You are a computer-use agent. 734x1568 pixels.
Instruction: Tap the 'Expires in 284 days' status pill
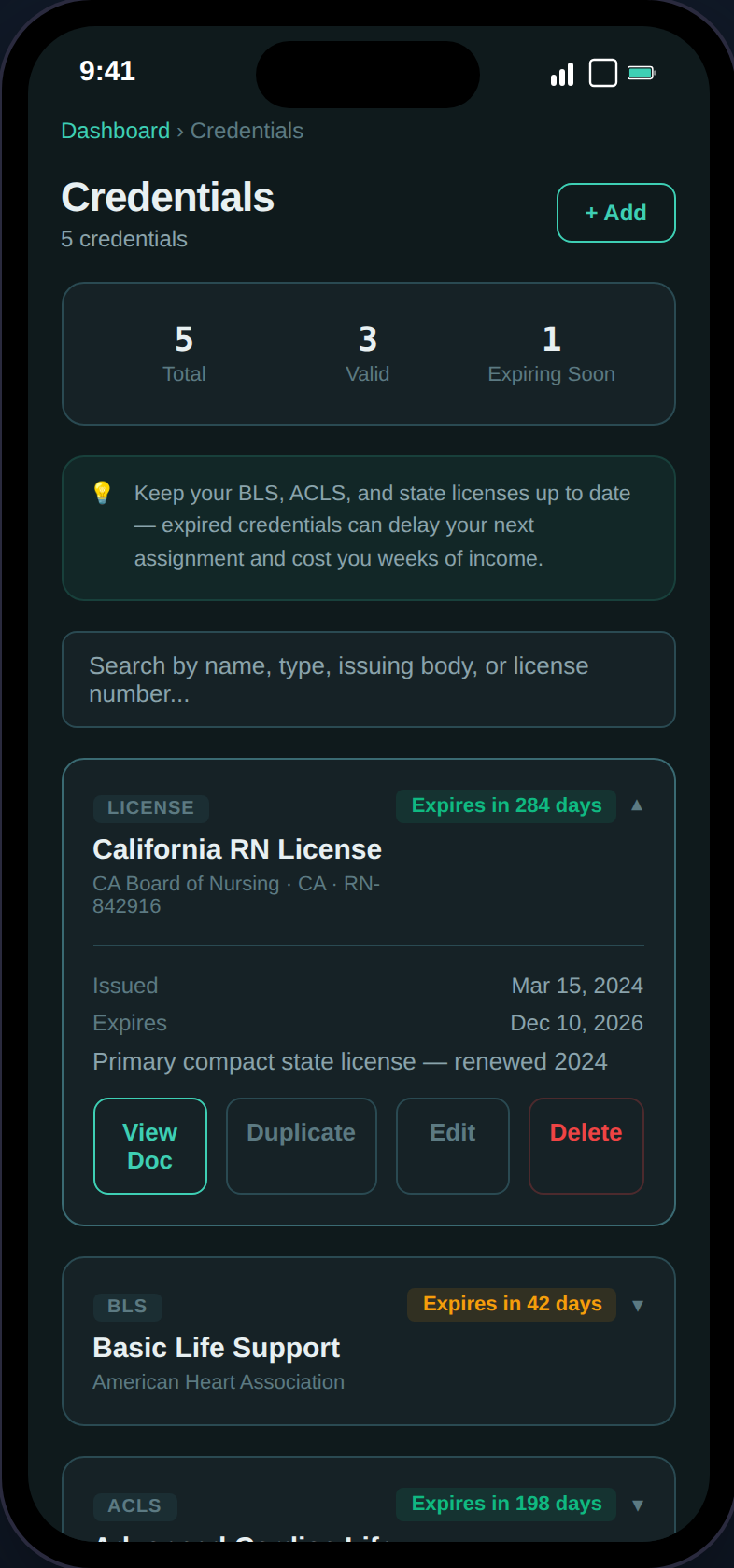coord(505,805)
